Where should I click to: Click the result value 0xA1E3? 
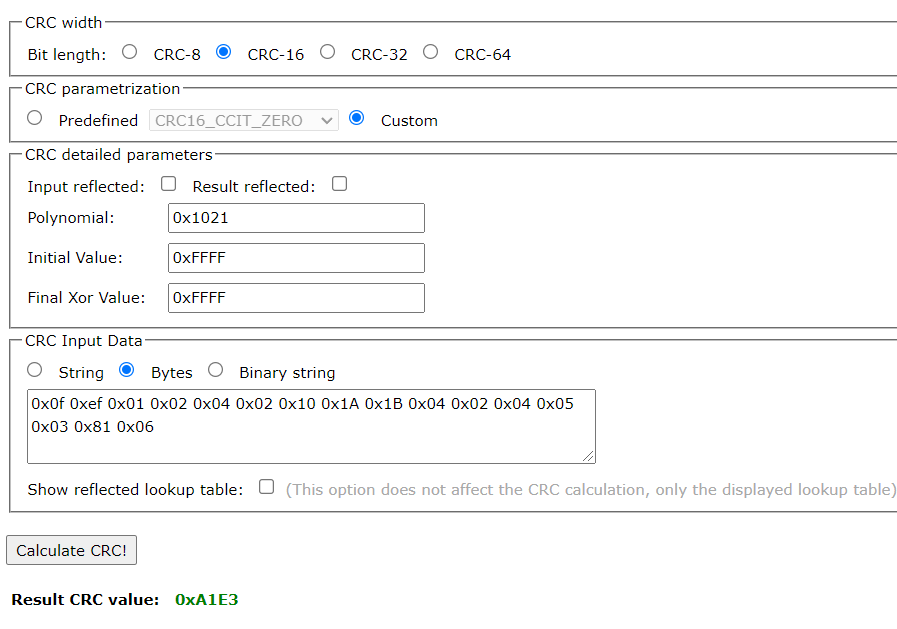207,600
